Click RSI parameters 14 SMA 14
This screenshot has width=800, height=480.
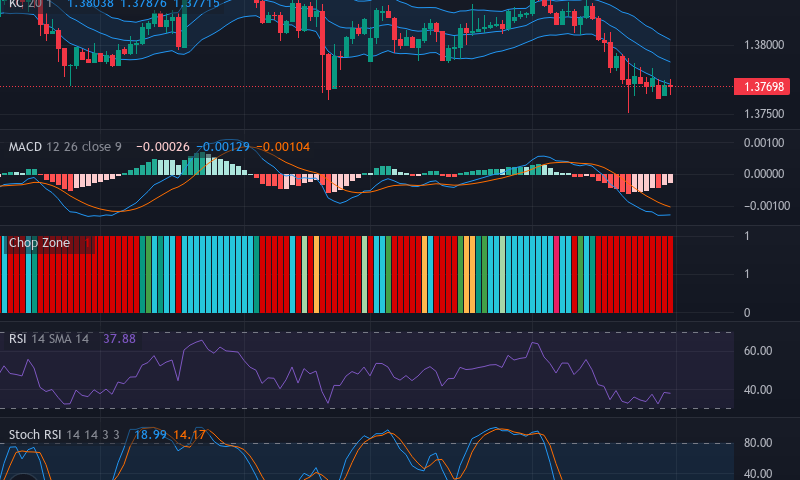click(x=60, y=339)
